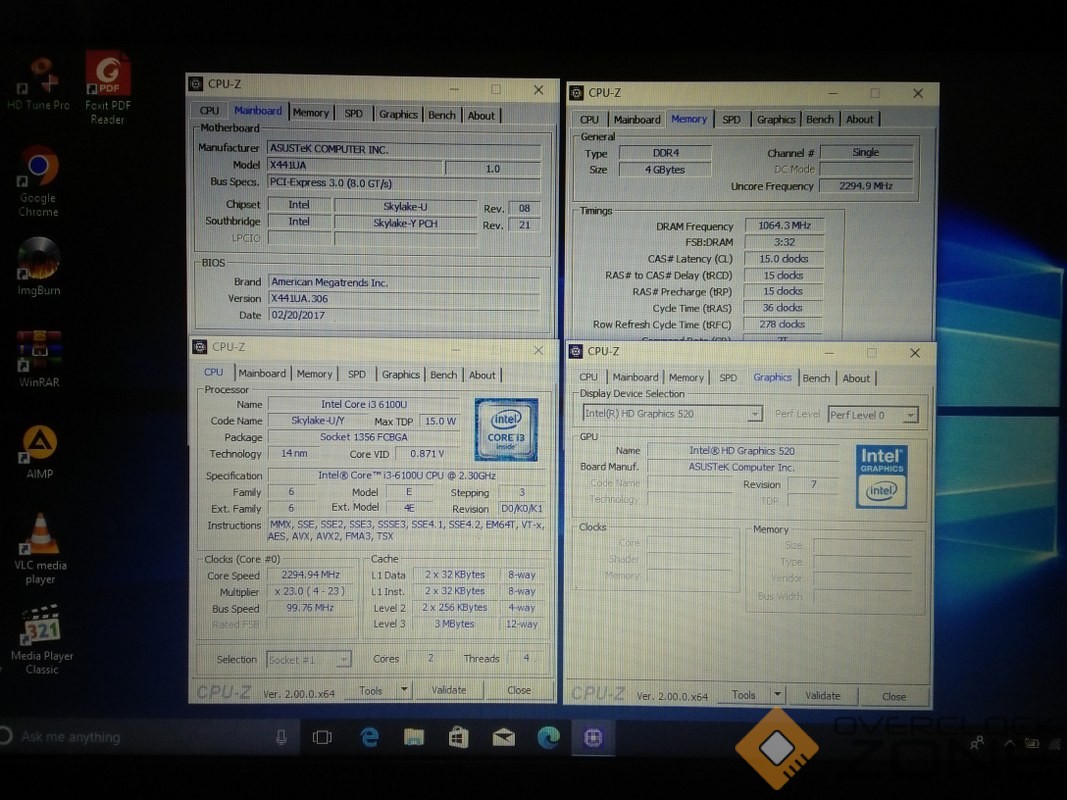Click CPU-Z title icon of CPU window
1067x800 pixels.
click(200, 347)
